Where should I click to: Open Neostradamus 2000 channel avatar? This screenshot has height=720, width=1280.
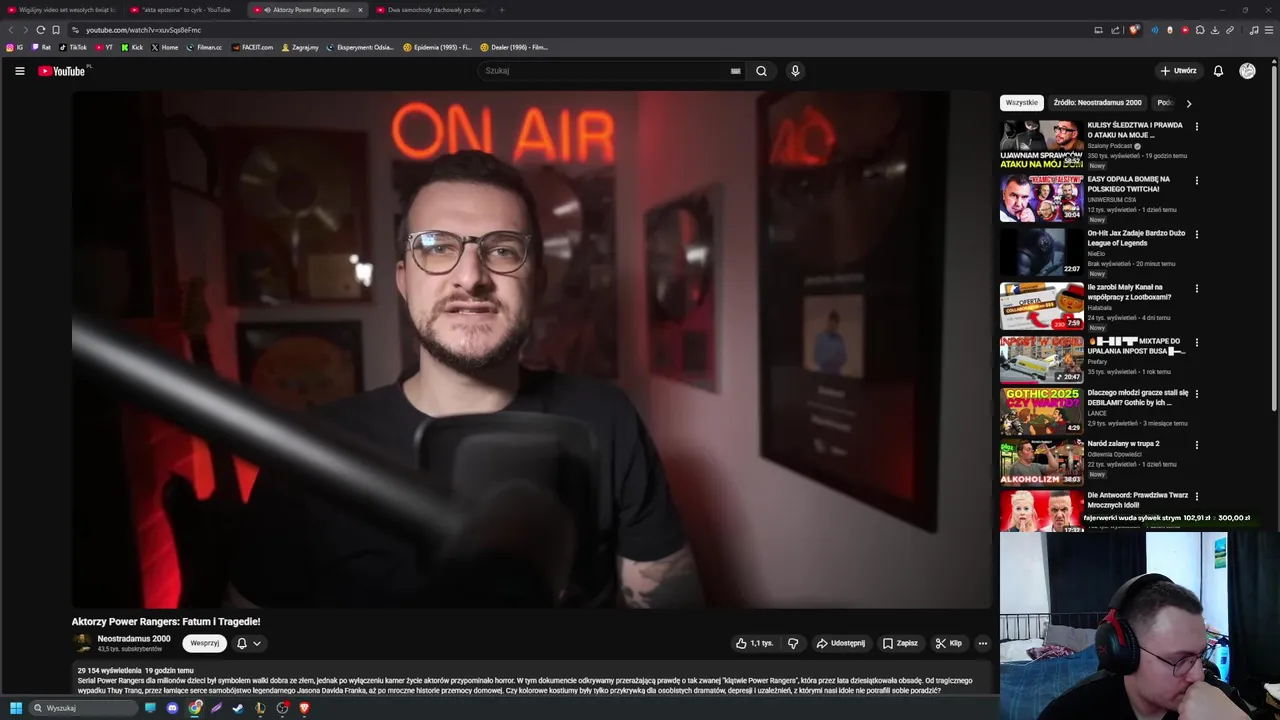click(82, 643)
